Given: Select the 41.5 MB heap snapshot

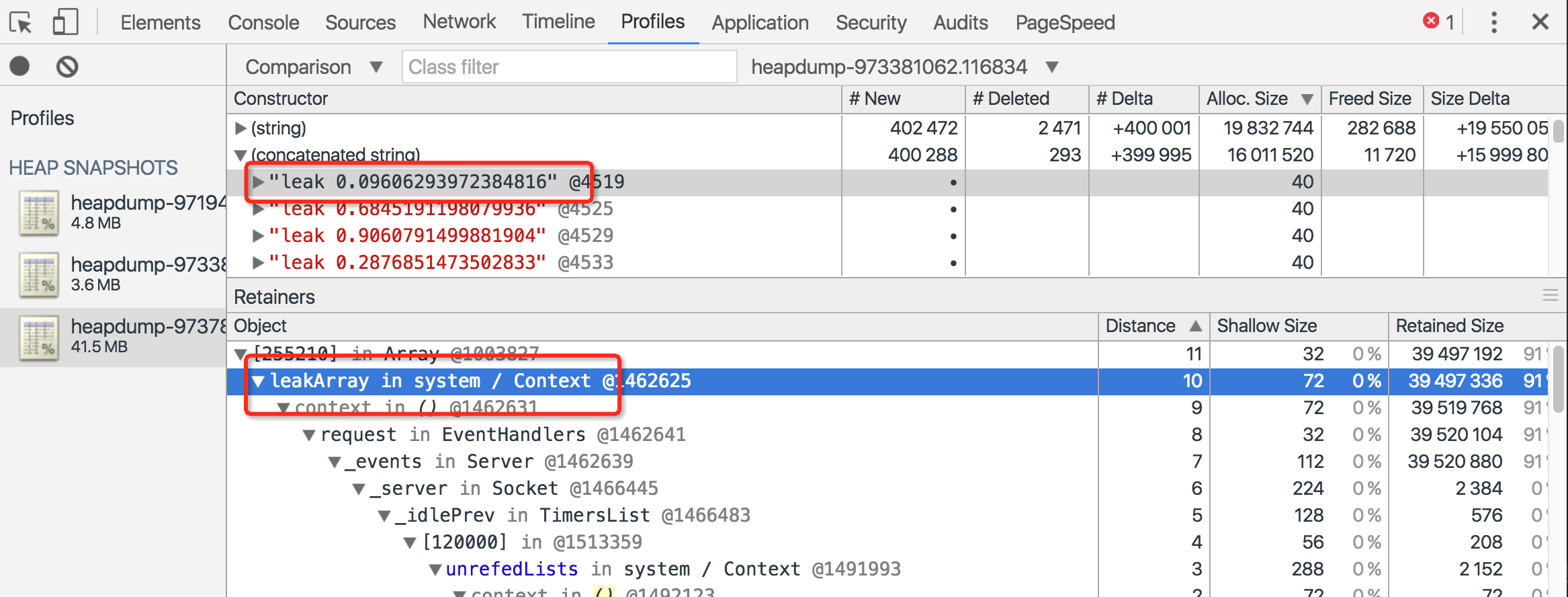Looking at the screenshot, I should [113, 337].
